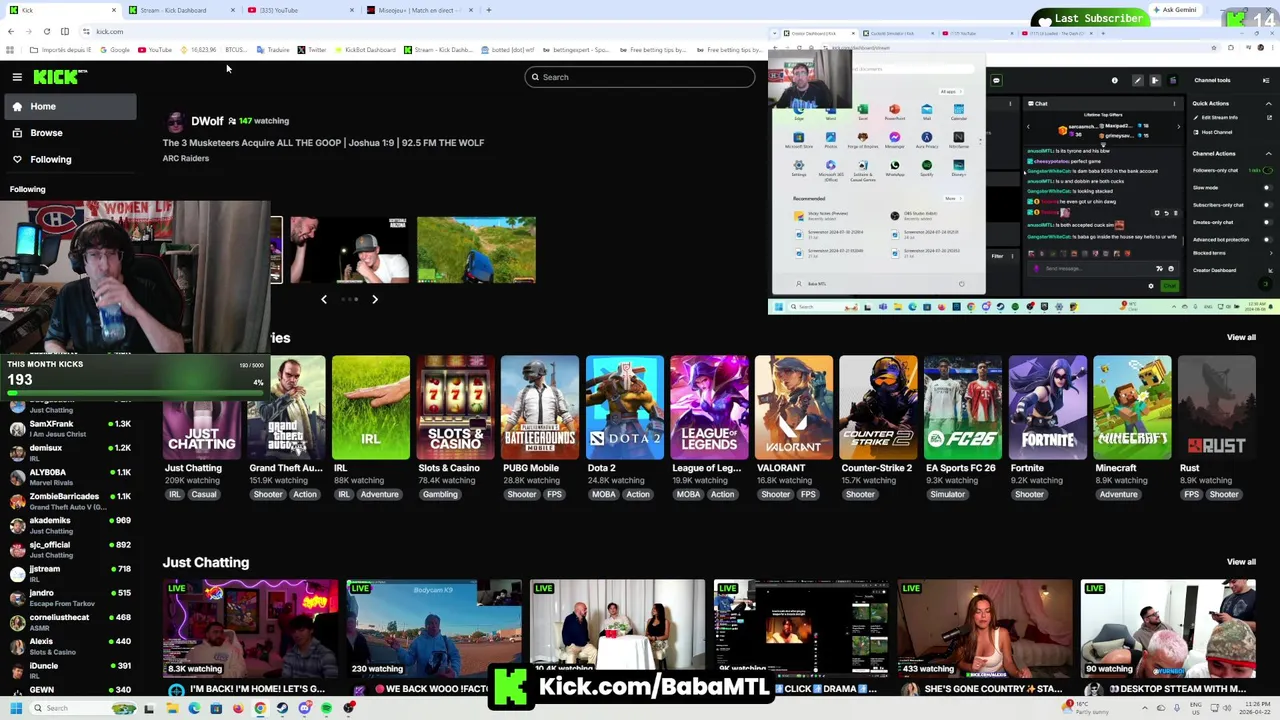Open DWolf's channel link
Screen dimensions: 1280x720
point(207,121)
